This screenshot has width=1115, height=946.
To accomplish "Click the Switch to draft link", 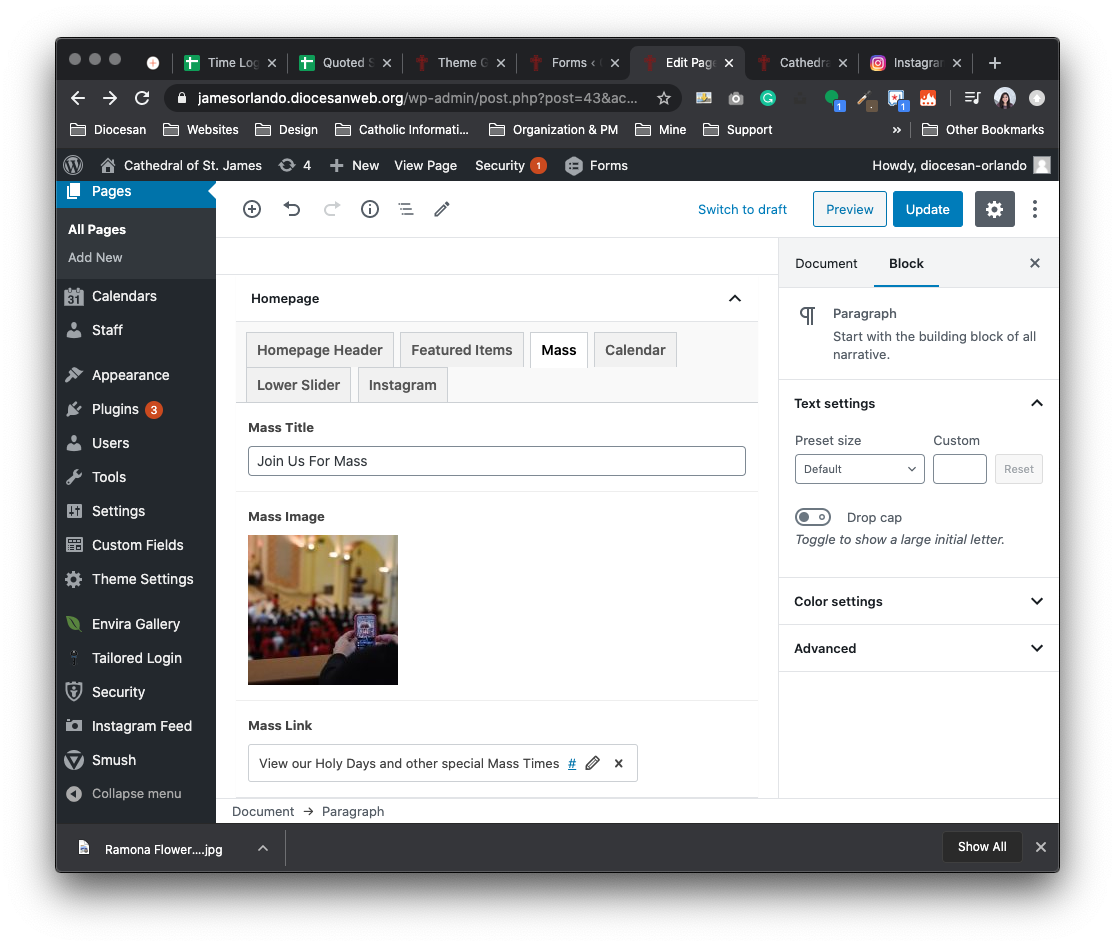I will click(x=742, y=209).
